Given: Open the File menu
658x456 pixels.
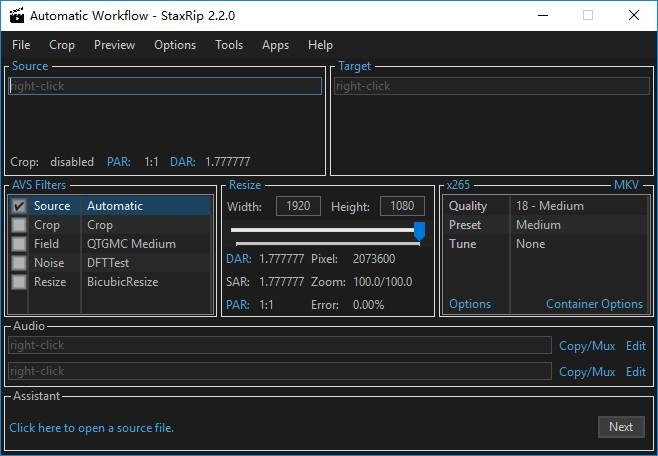Looking at the screenshot, I should (x=21, y=45).
